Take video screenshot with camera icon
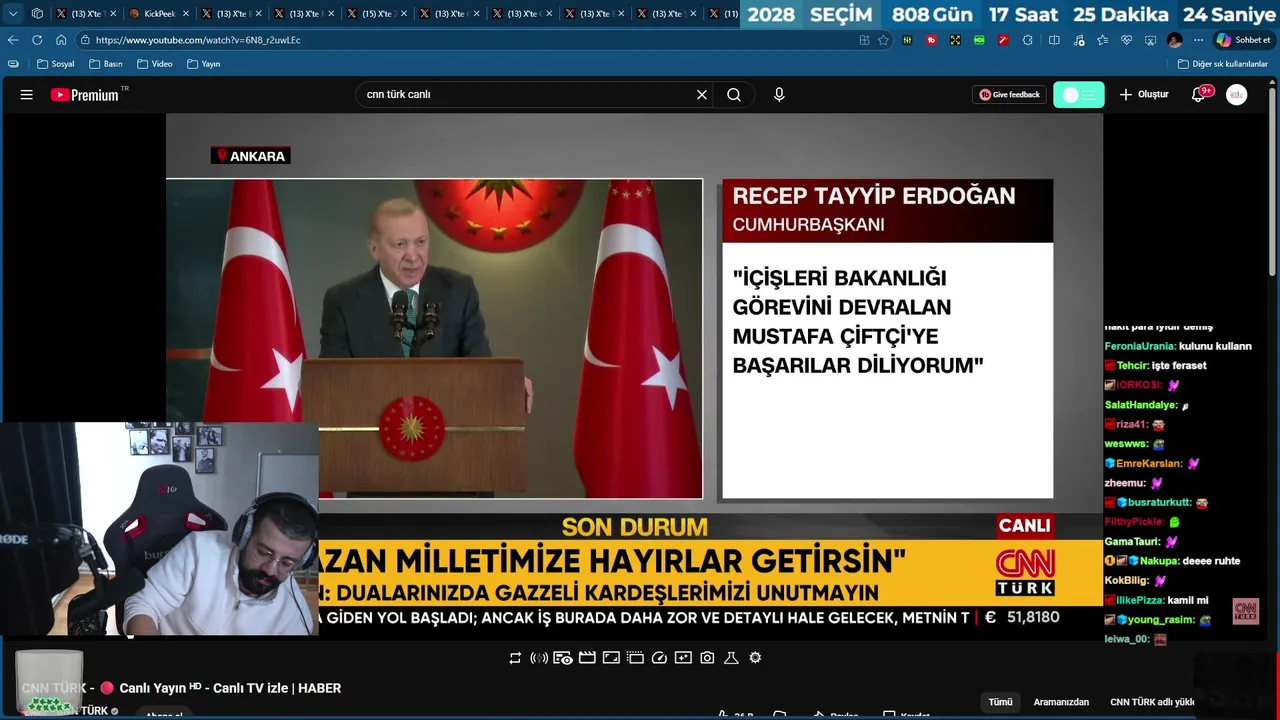This screenshot has height=720, width=1280. pyautogui.click(x=707, y=658)
